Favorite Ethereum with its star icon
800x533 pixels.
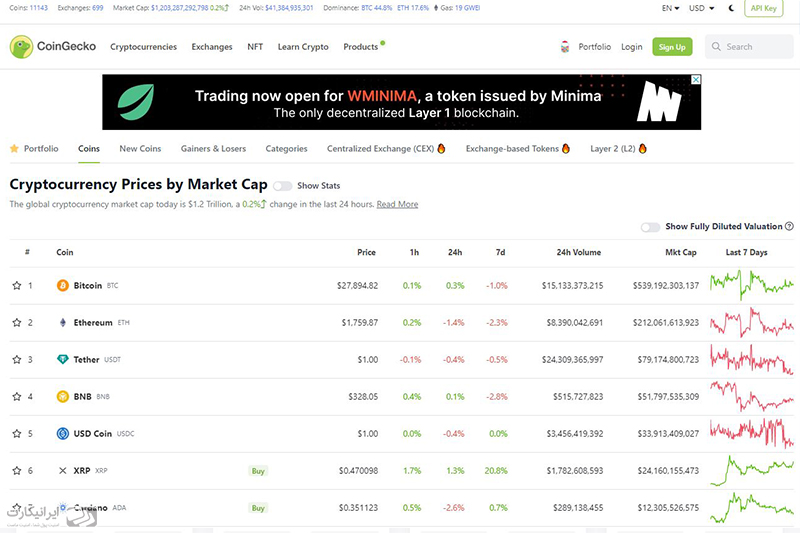pyautogui.click(x=17, y=322)
